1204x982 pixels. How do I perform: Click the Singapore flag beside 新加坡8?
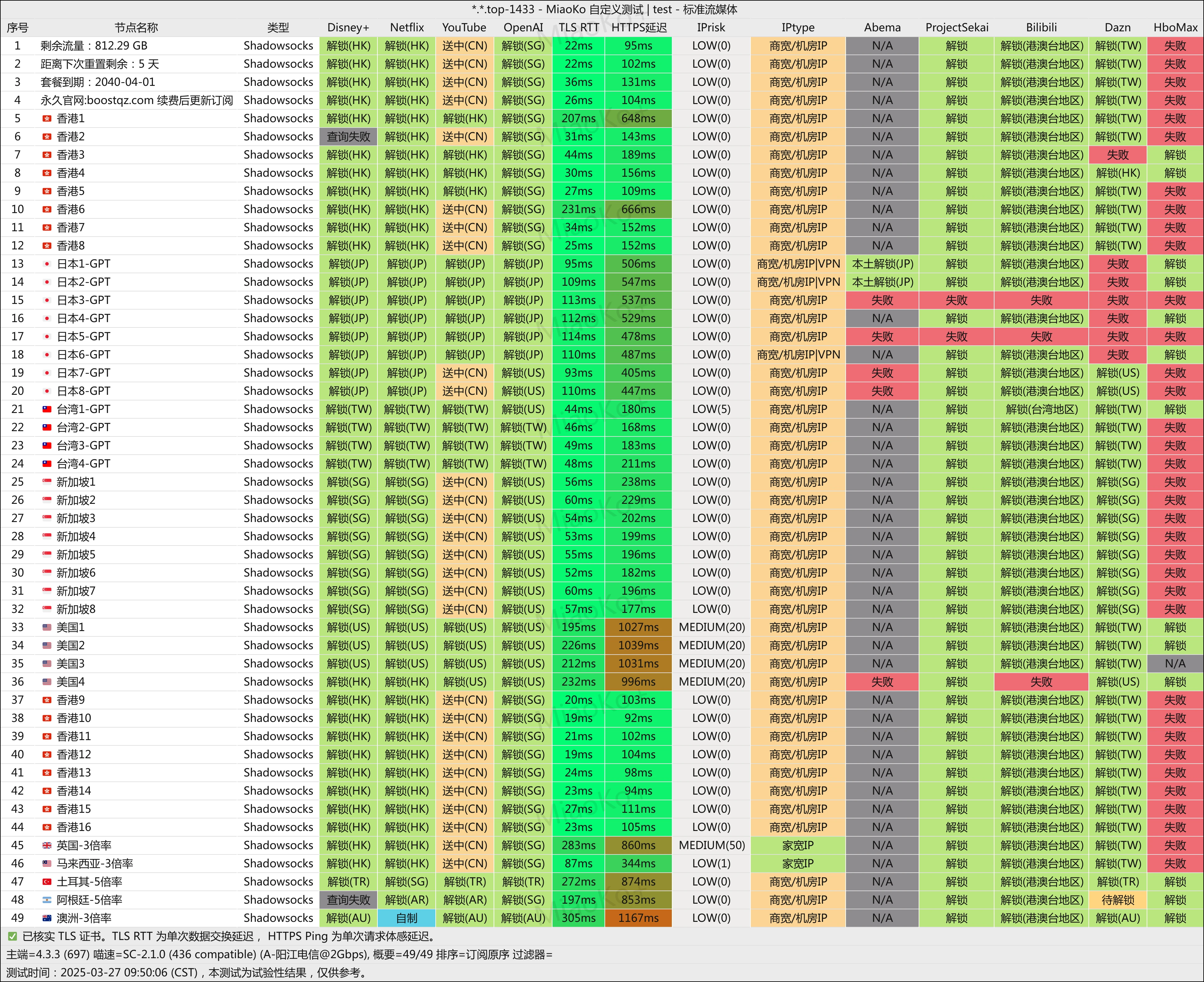pos(47,609)
